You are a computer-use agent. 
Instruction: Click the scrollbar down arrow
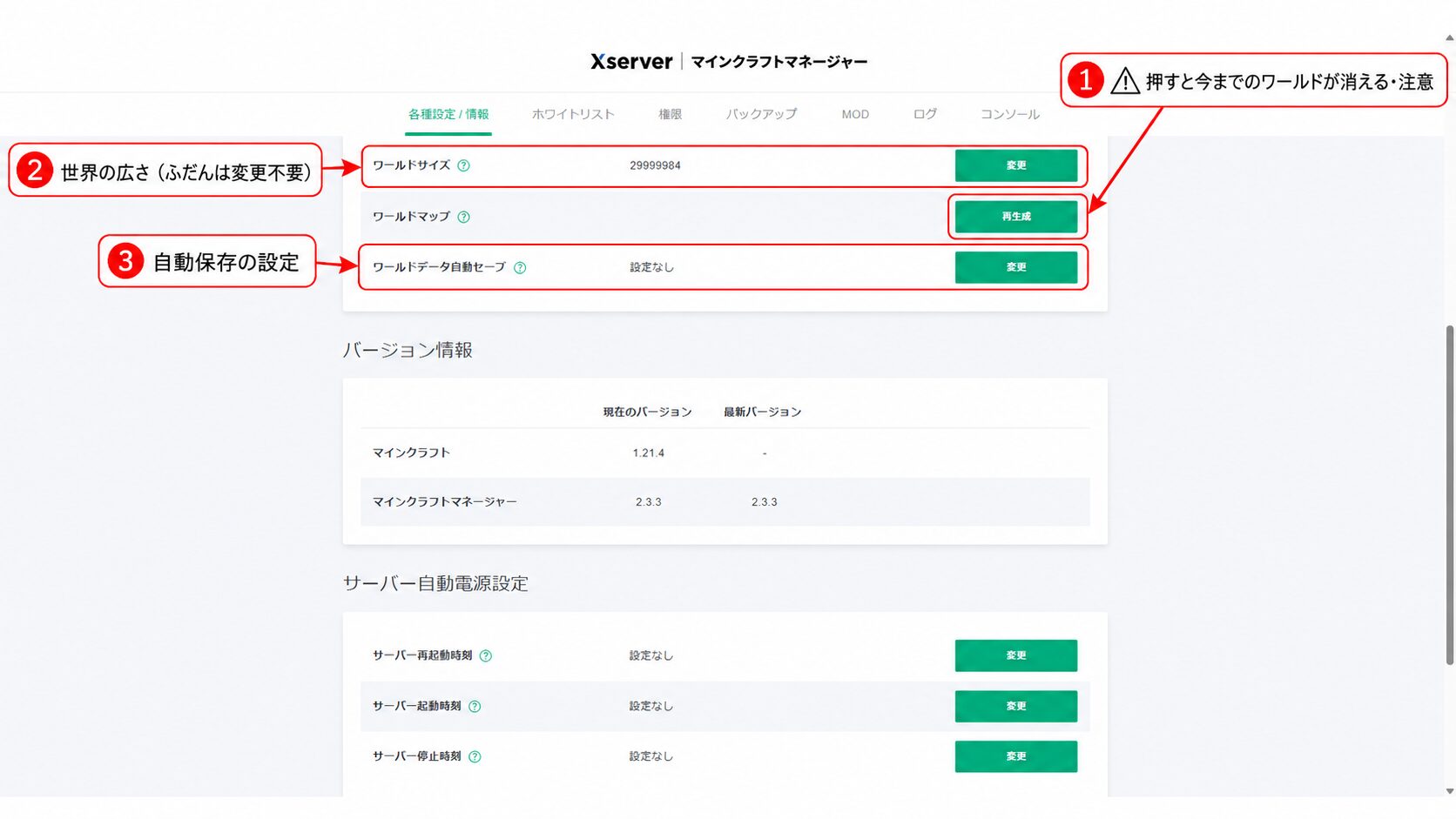[x=1450, y=791]
